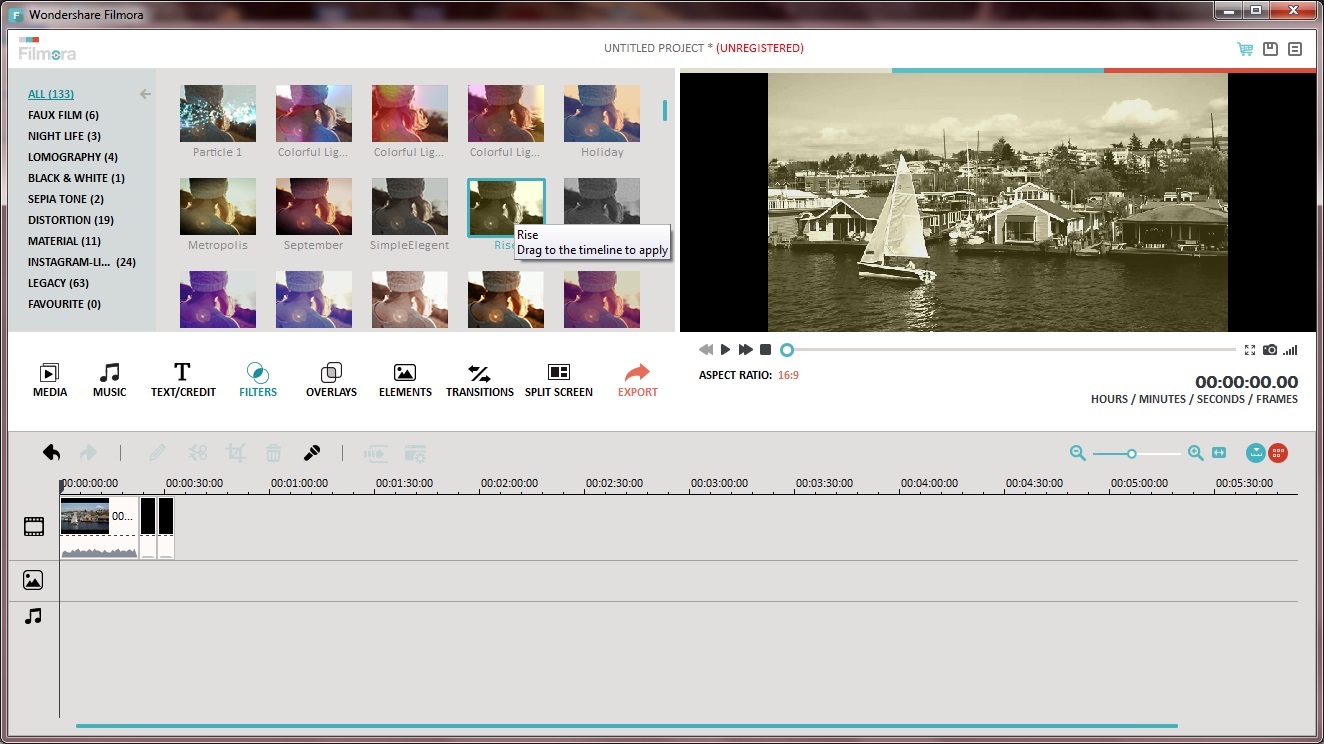Open the blue timeline display options dropdown

(1255, 452)
